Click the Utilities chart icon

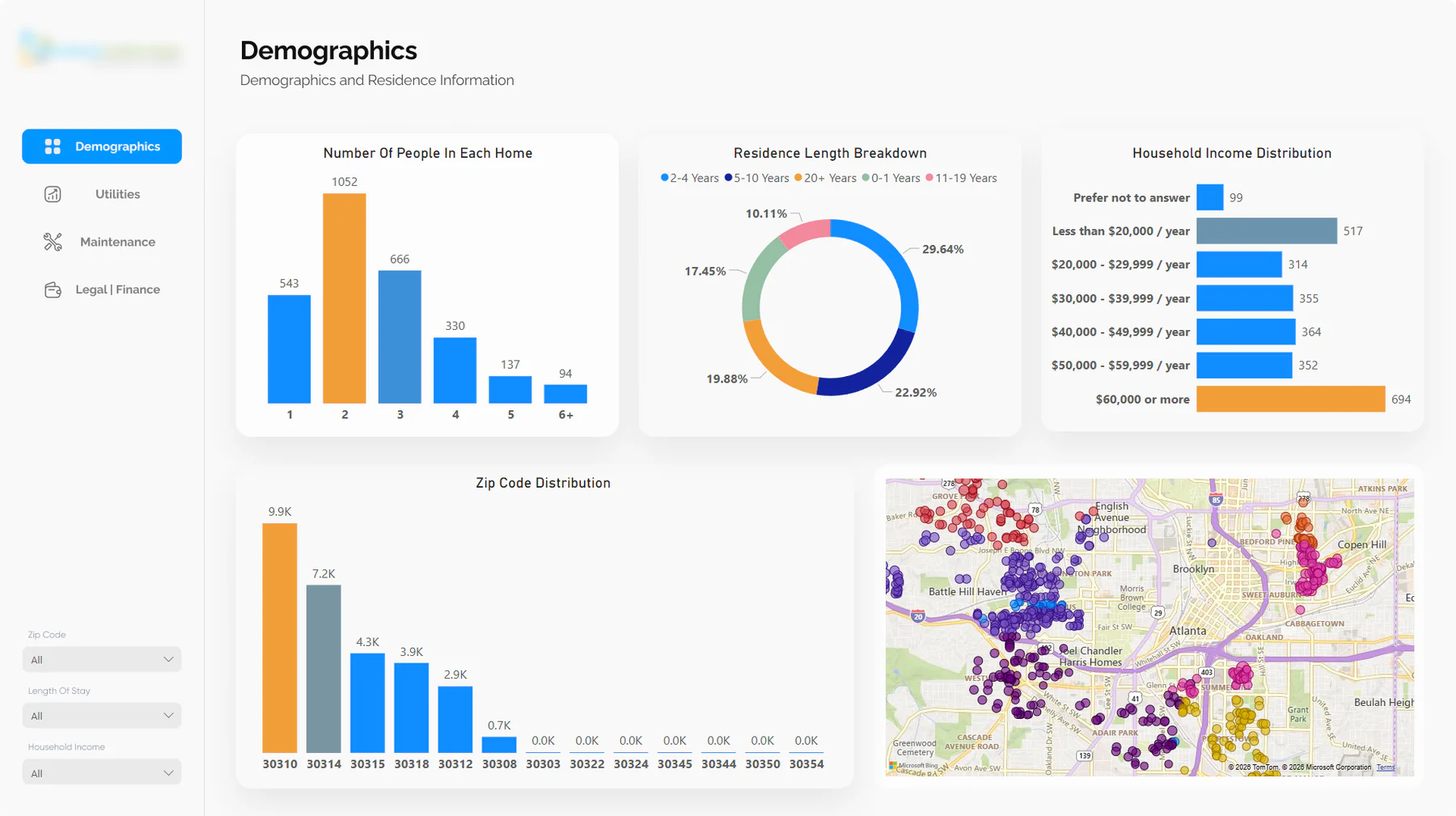click(x=53, y=194)
